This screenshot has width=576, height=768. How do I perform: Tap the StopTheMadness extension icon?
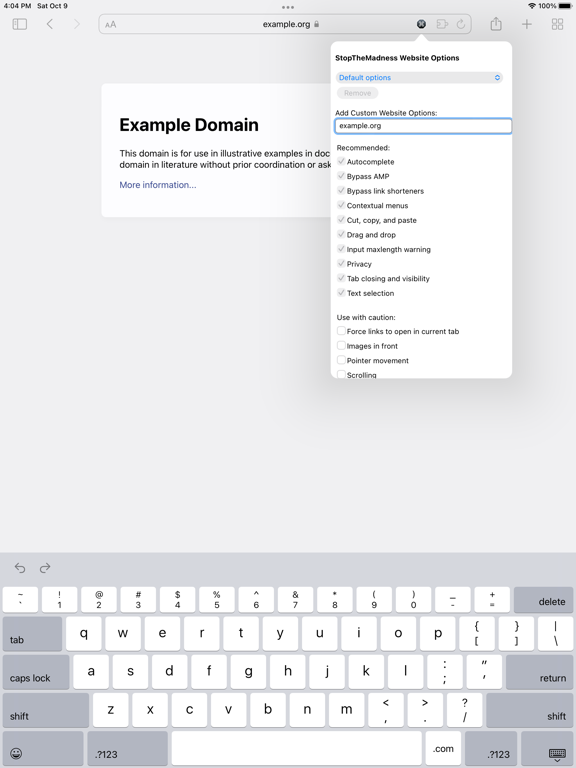point(421,24)
